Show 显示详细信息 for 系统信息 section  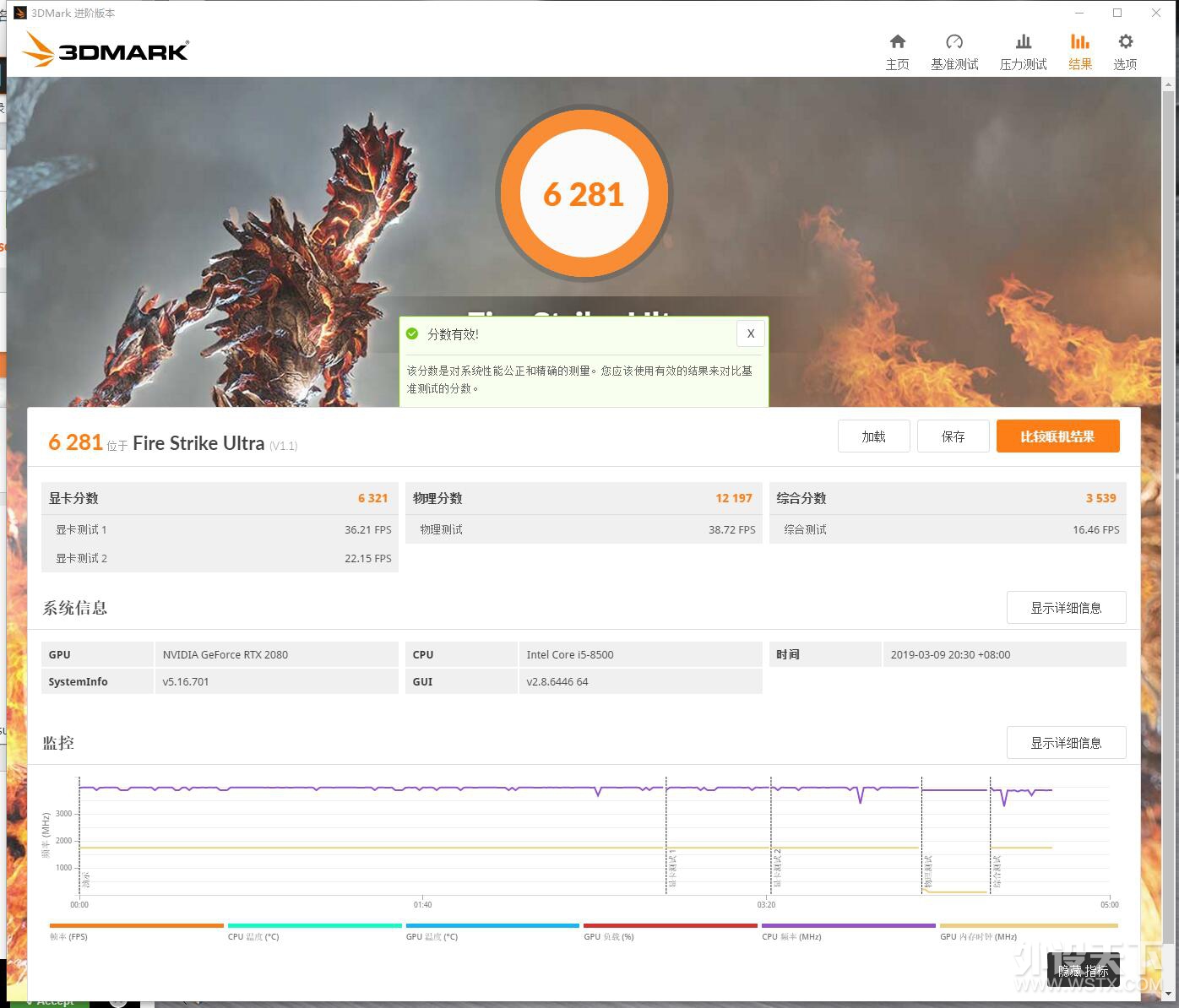coord(1066,608)
